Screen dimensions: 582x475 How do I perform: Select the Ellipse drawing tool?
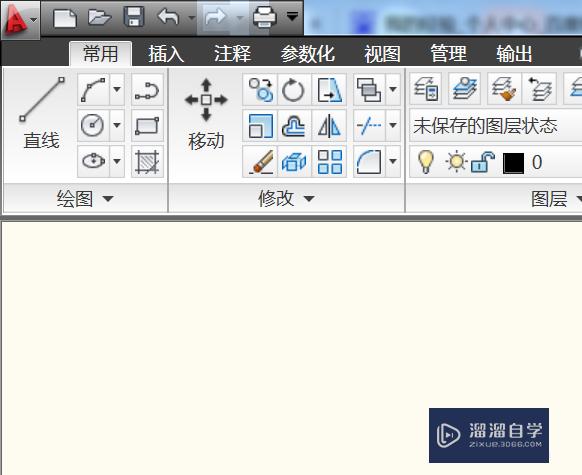point(93,161)
